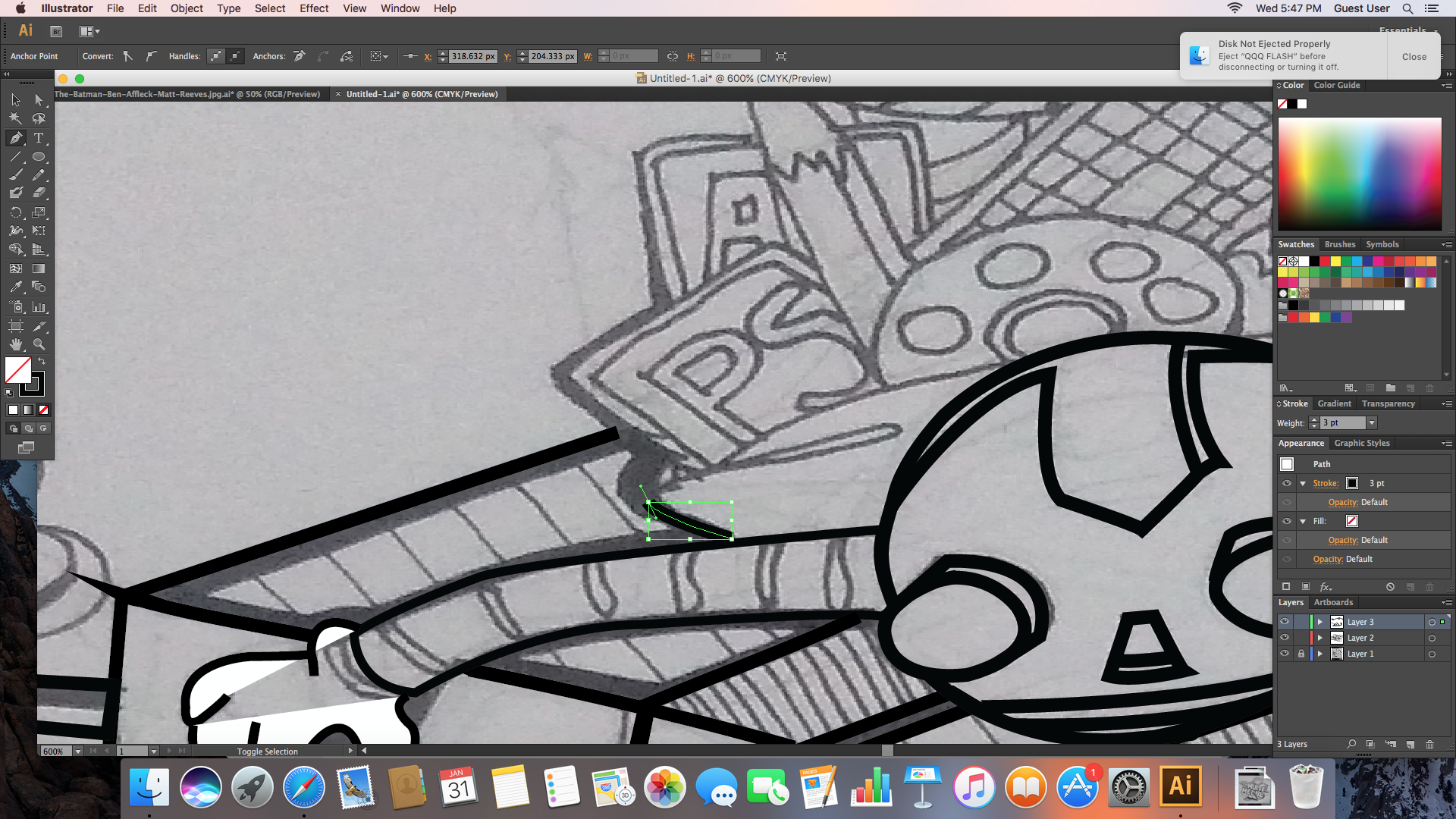Open Stroke Weight dropdown arrow
This screenshot has height=819, width=1456.
1371,423
